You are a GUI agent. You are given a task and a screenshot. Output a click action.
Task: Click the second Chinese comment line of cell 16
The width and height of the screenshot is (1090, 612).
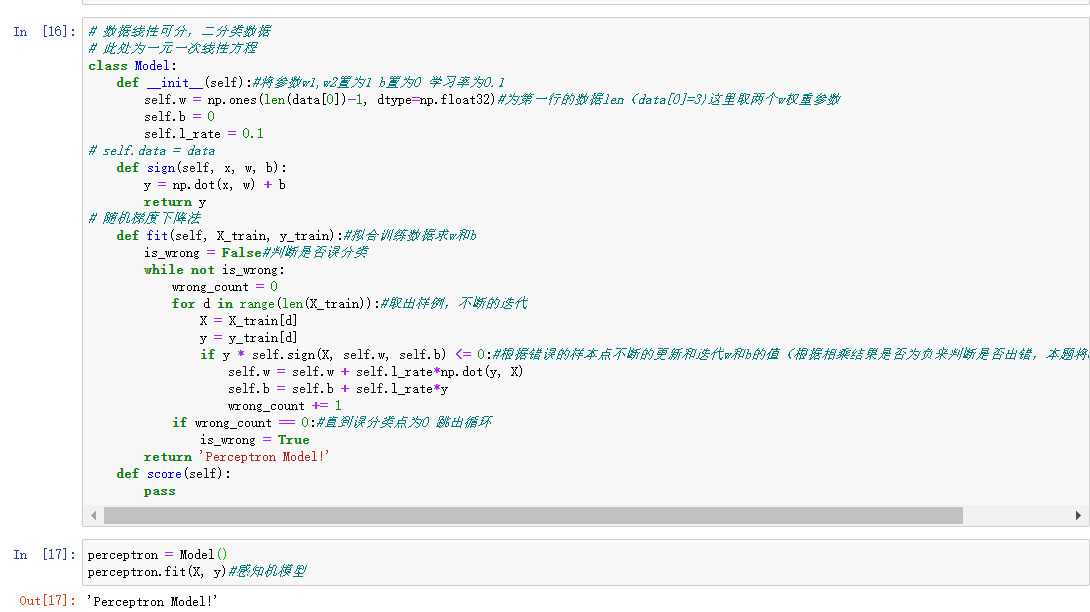pyautogui.click(x=172, y=49)
